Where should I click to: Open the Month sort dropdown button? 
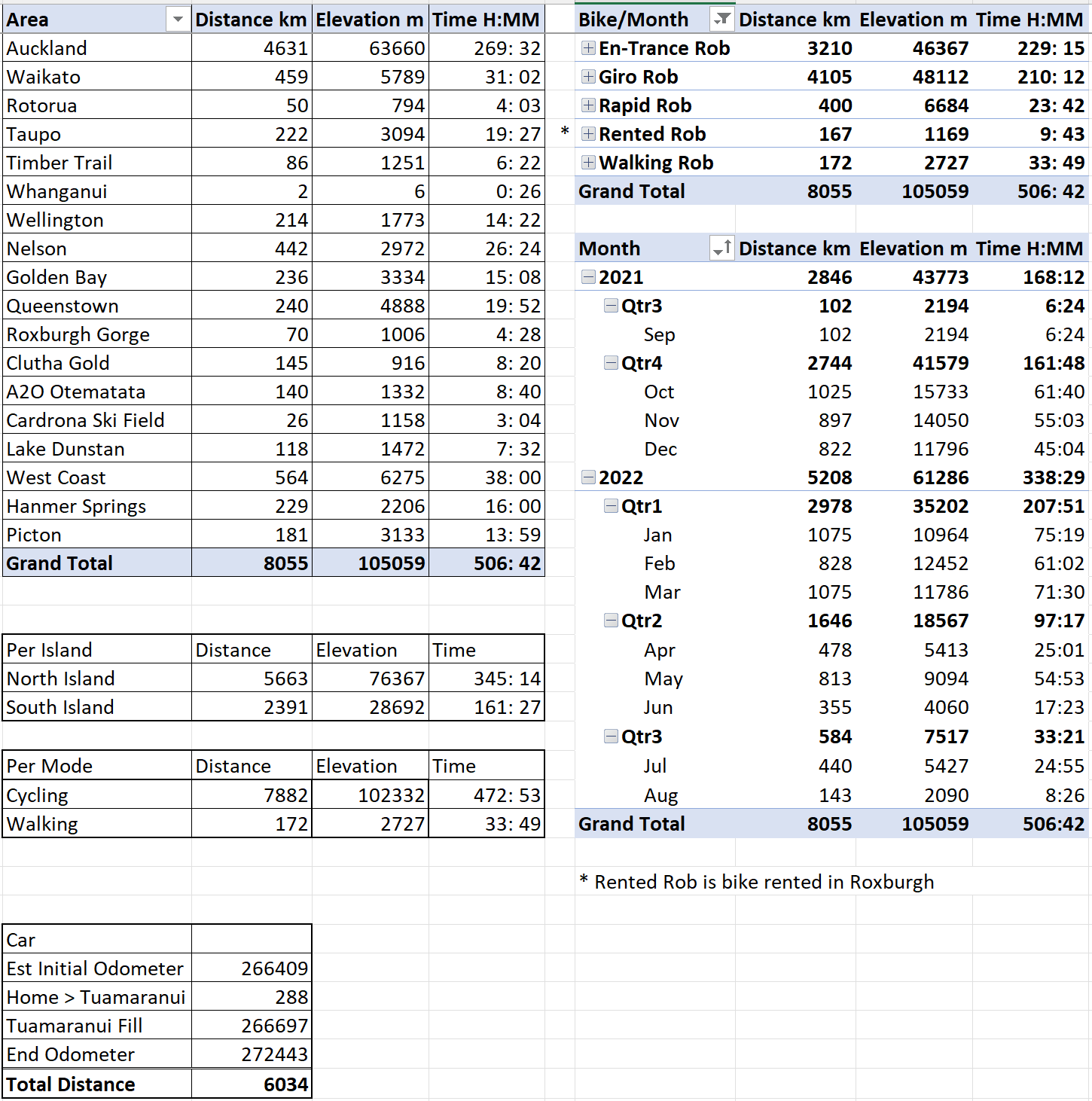coord(721,249)
